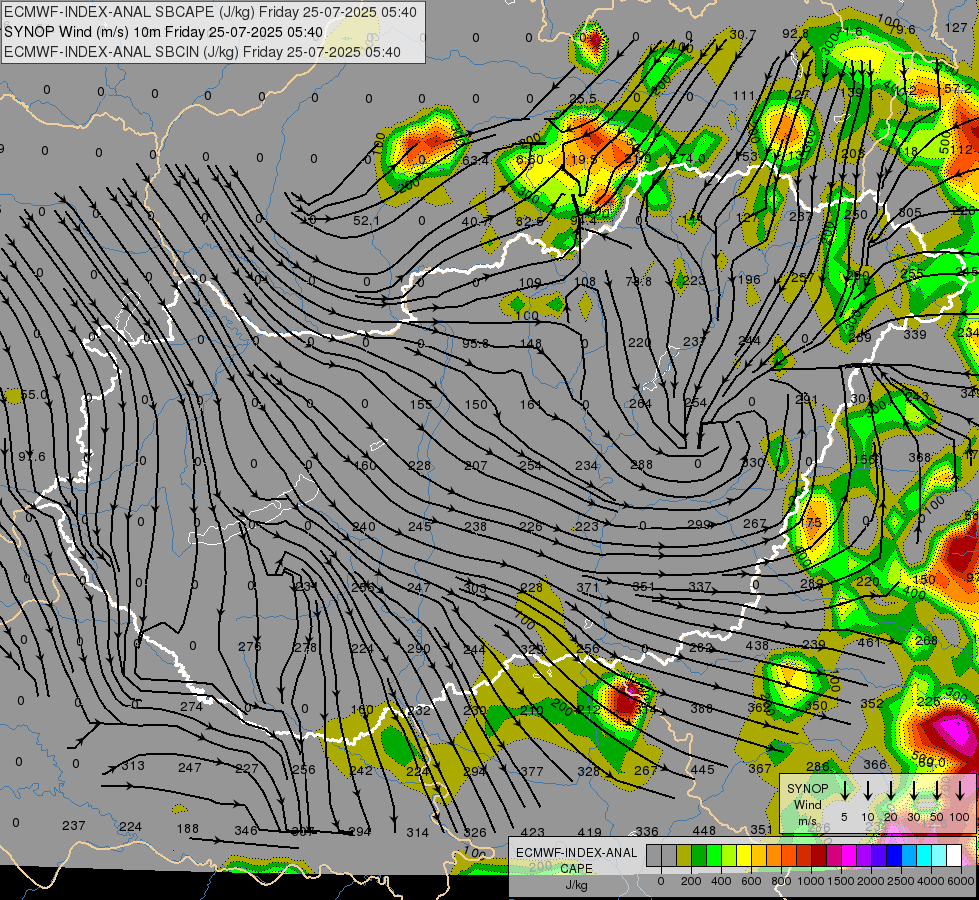Click the '448' value on the map
The width and height of the screenshot is (979, 900).
tap(704, 830)
